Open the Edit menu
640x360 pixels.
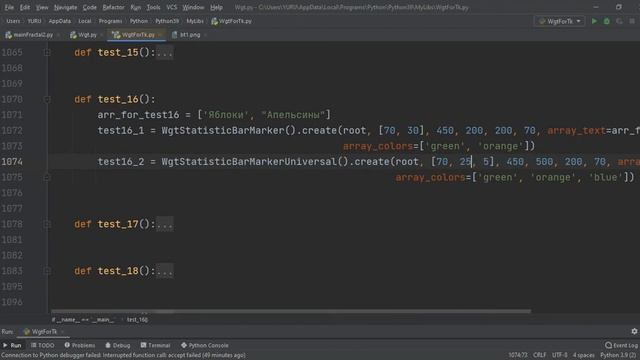[25, 7]
